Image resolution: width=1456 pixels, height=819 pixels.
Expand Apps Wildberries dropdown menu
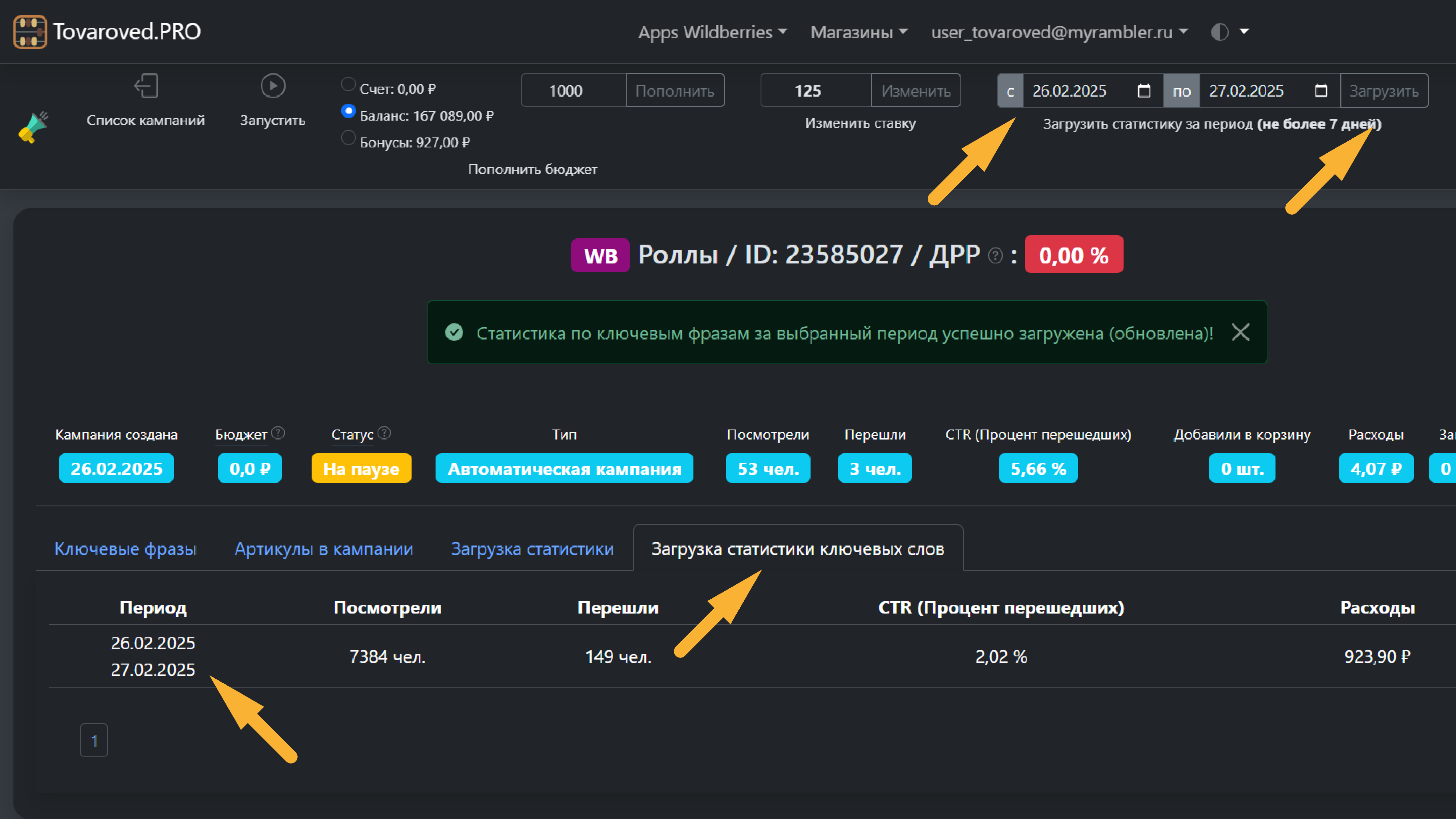coord(712,32)
